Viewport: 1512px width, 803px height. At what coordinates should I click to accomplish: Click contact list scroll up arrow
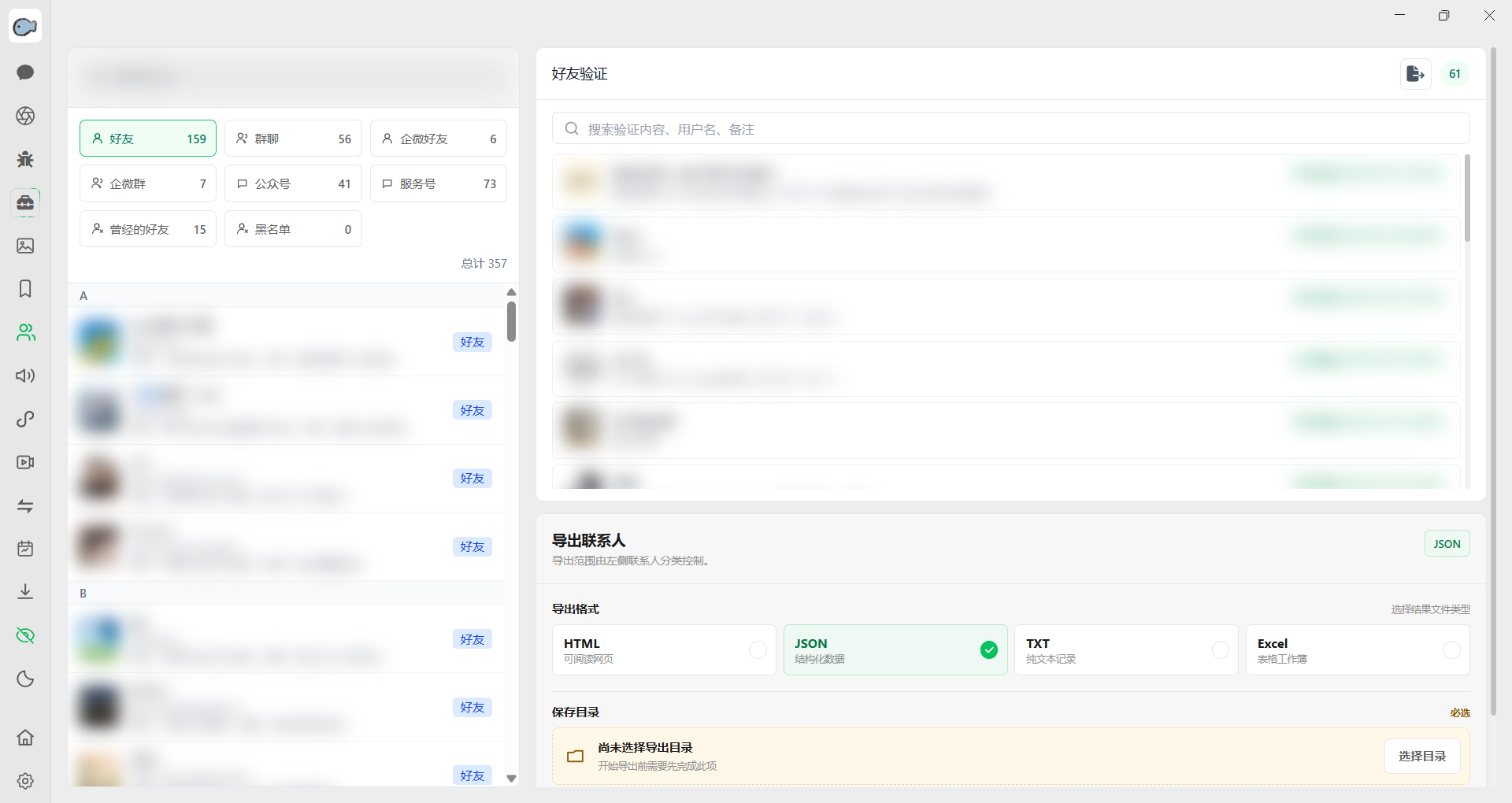511,292
